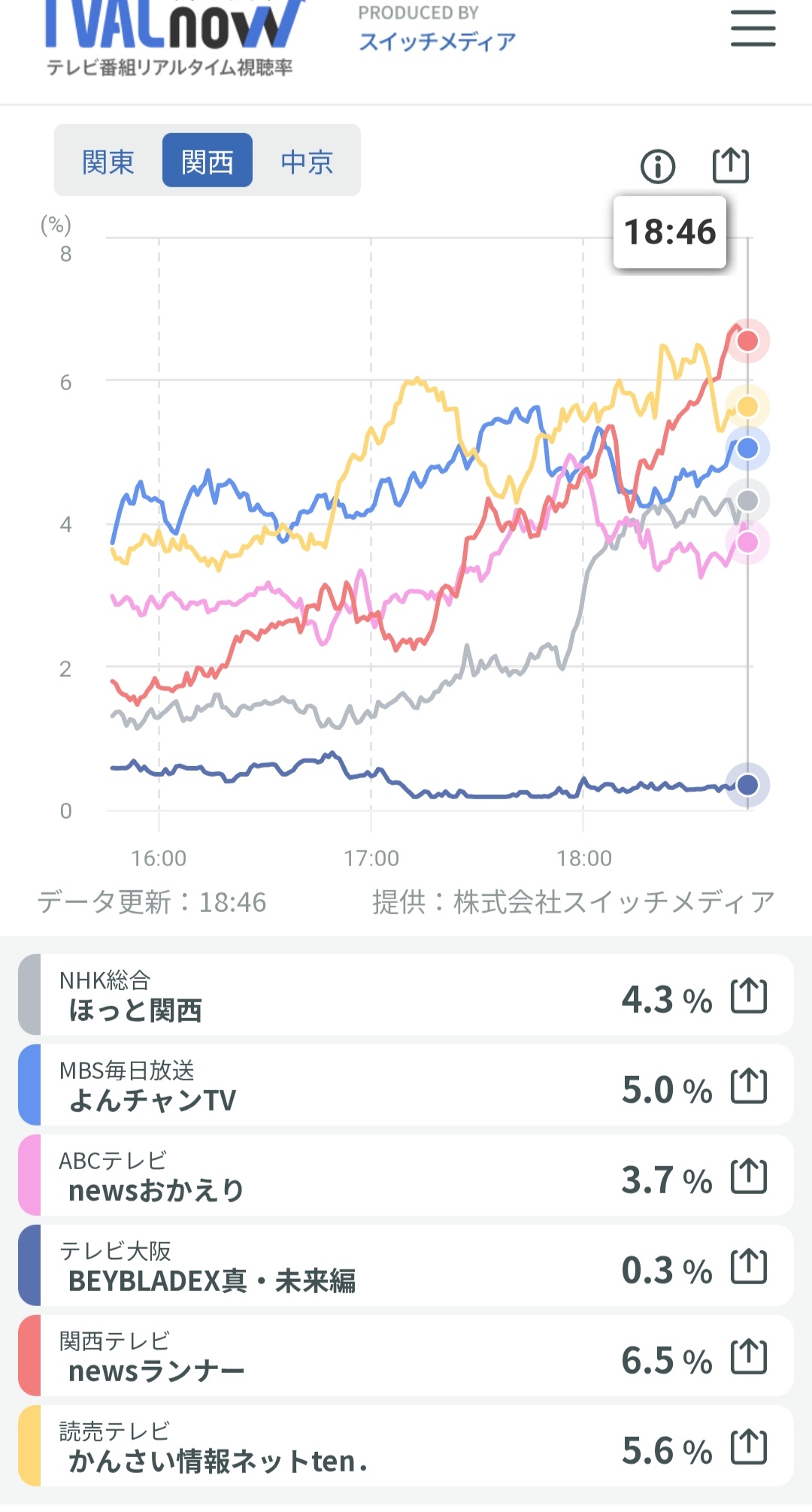Click the red 関西テレビ data point on the chart
The image size is (812, 1512).
click(x=747, y=341)
